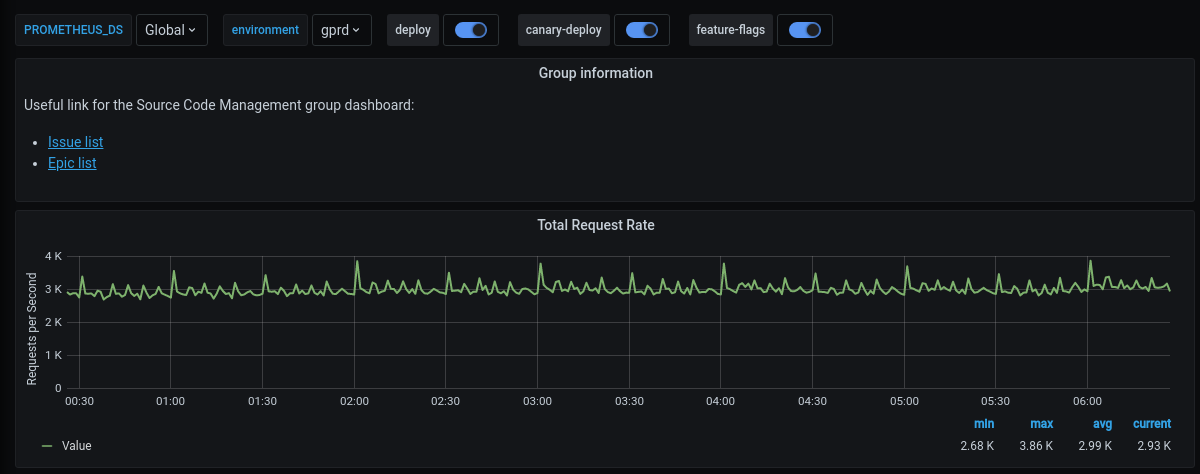
Task: Sort legend by current column
Action: 1151,424
